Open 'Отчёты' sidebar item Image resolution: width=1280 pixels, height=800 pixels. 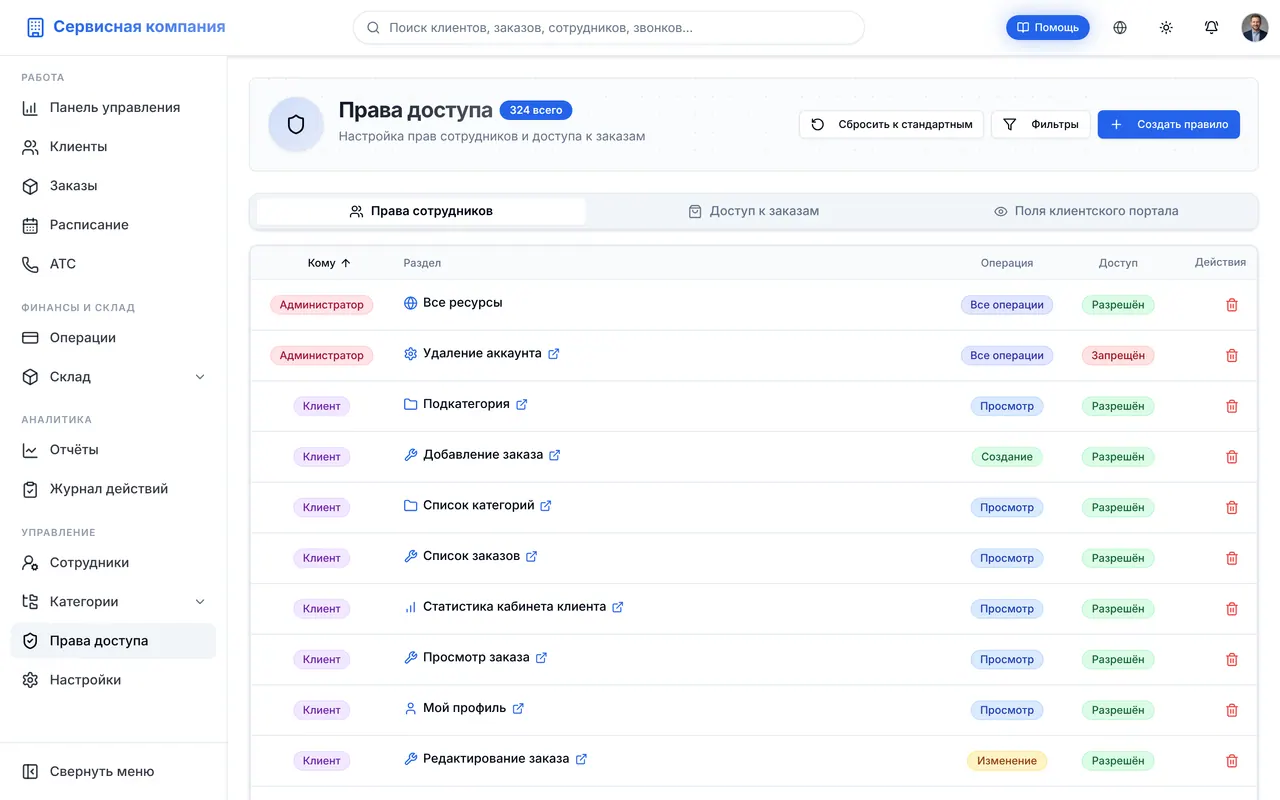pyautogui.click(x=113, y=450)
